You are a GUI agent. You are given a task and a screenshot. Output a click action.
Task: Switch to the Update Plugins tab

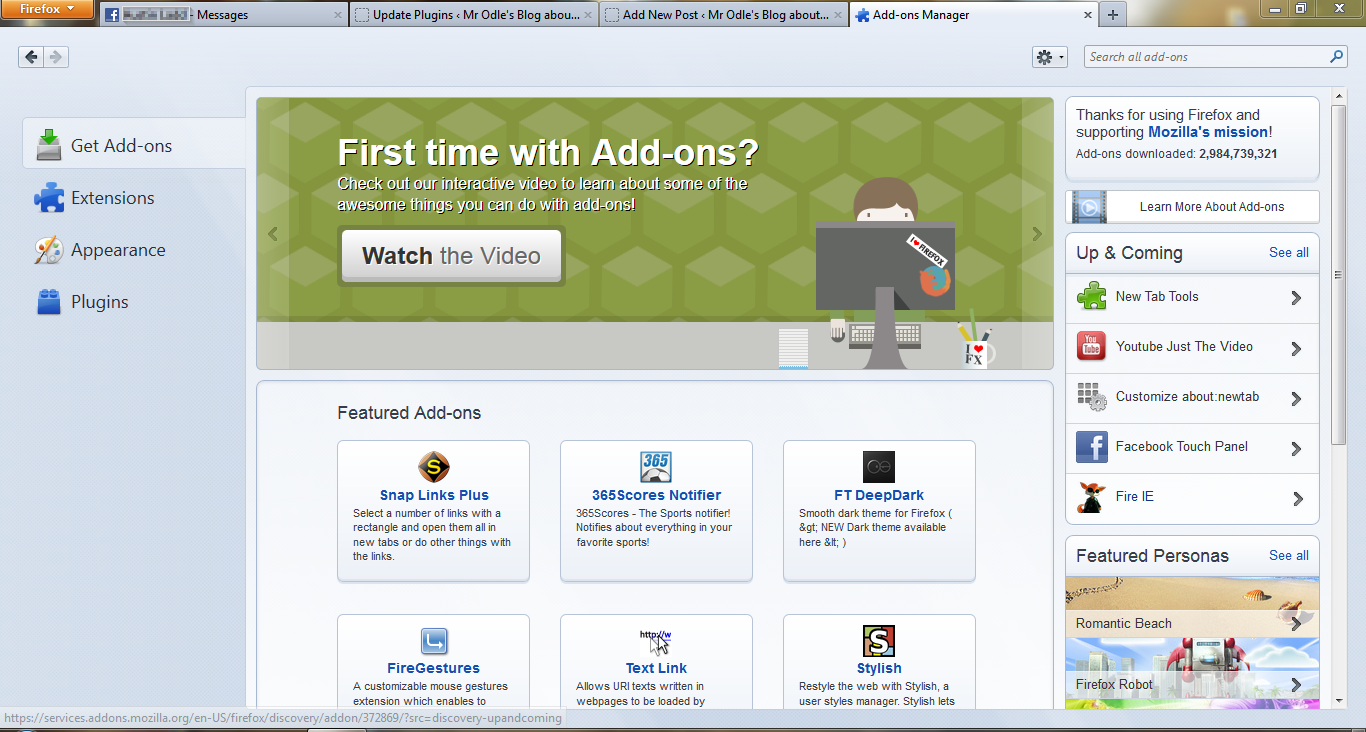[x=474, y=15]
